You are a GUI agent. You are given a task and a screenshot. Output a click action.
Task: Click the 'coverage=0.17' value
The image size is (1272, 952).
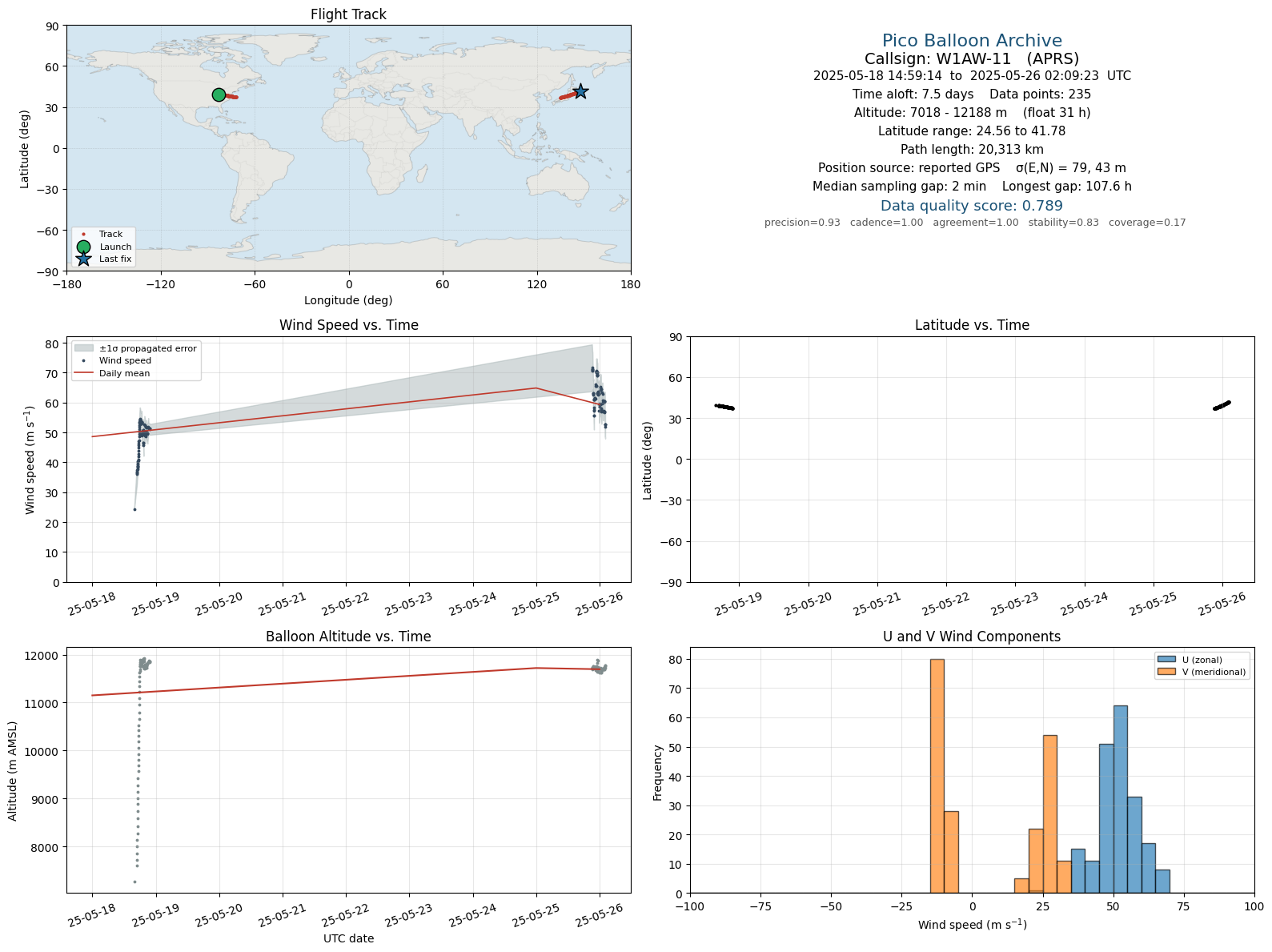pos(1147,223)
